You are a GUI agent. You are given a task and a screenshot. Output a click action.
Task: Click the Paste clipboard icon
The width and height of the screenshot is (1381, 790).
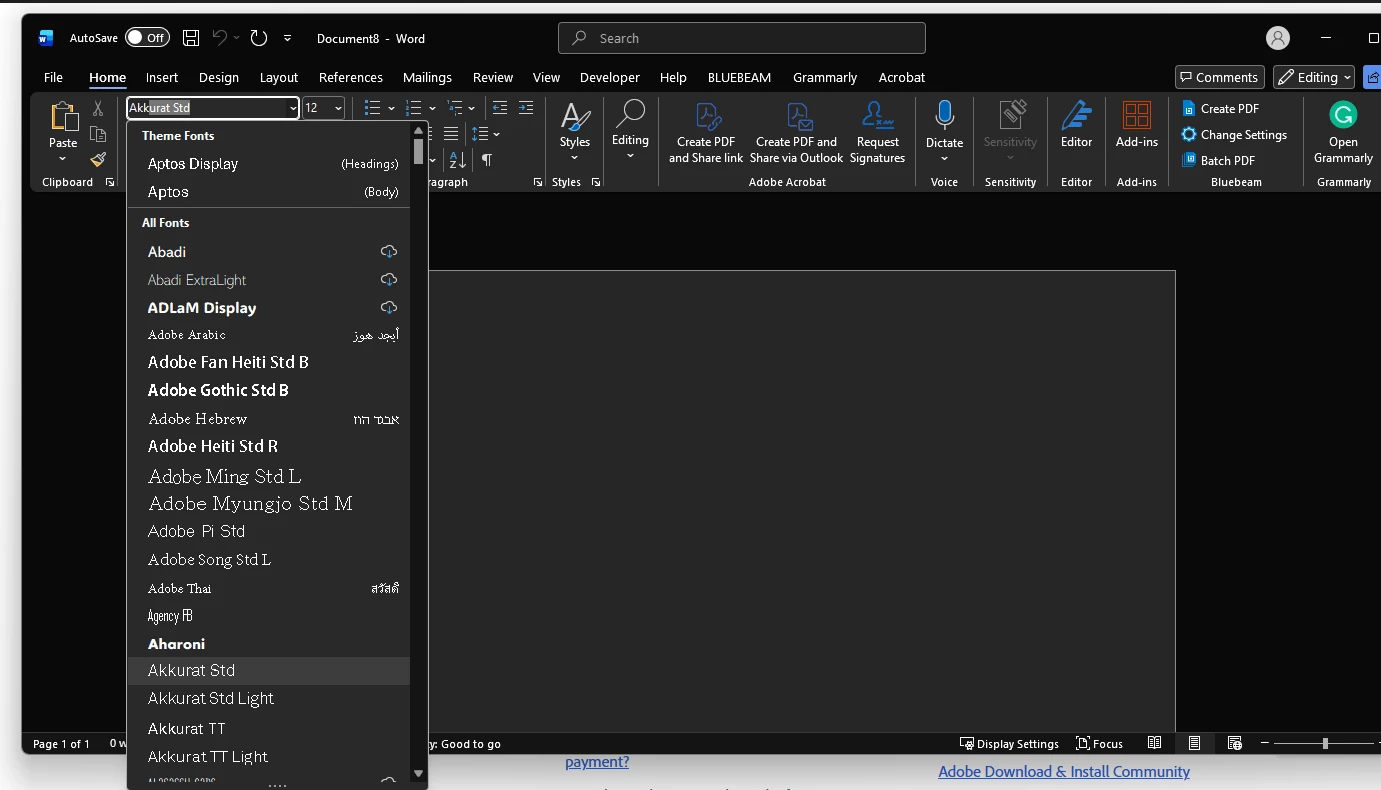(63, 118)
